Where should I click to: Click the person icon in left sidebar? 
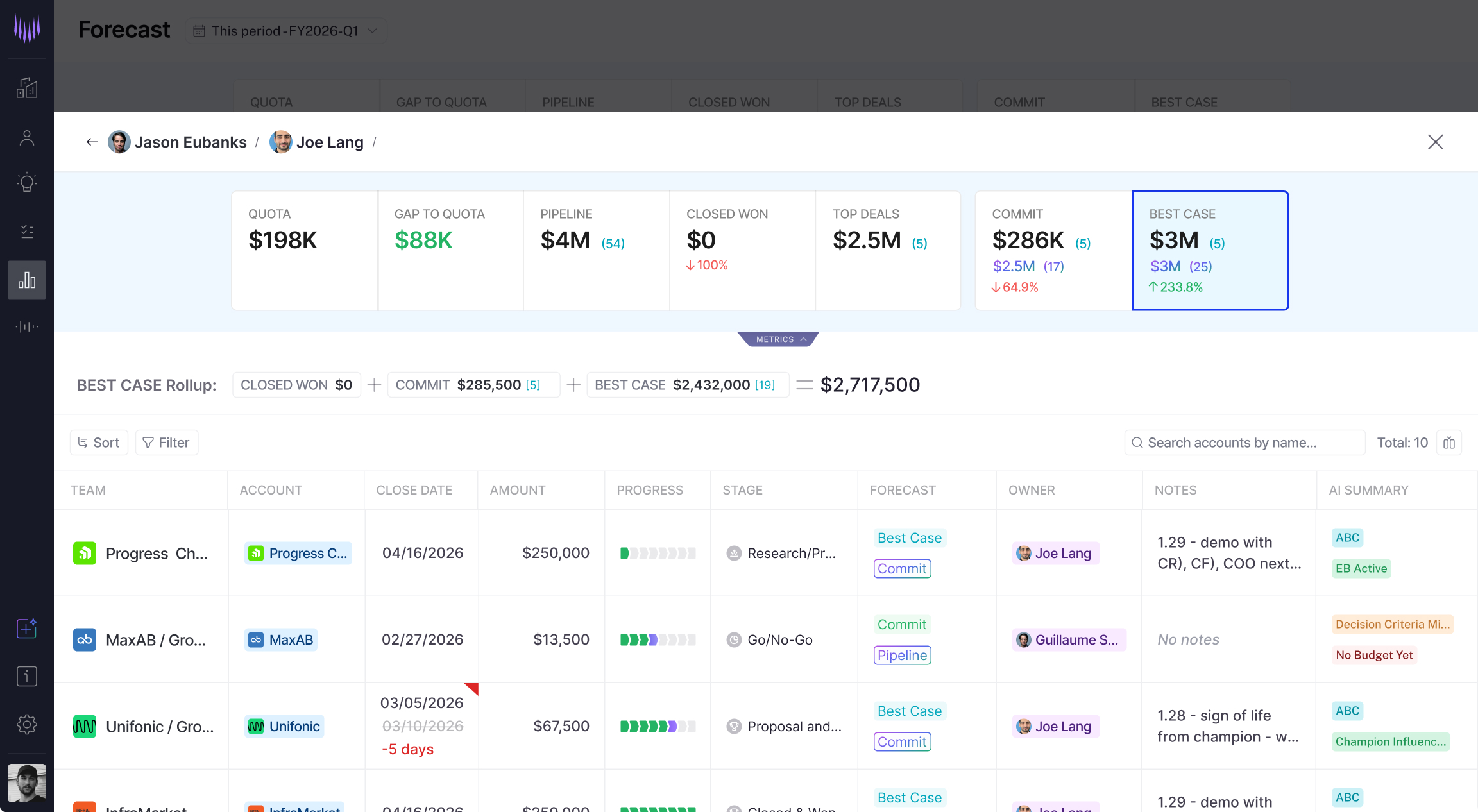click(x=26, y=138)
